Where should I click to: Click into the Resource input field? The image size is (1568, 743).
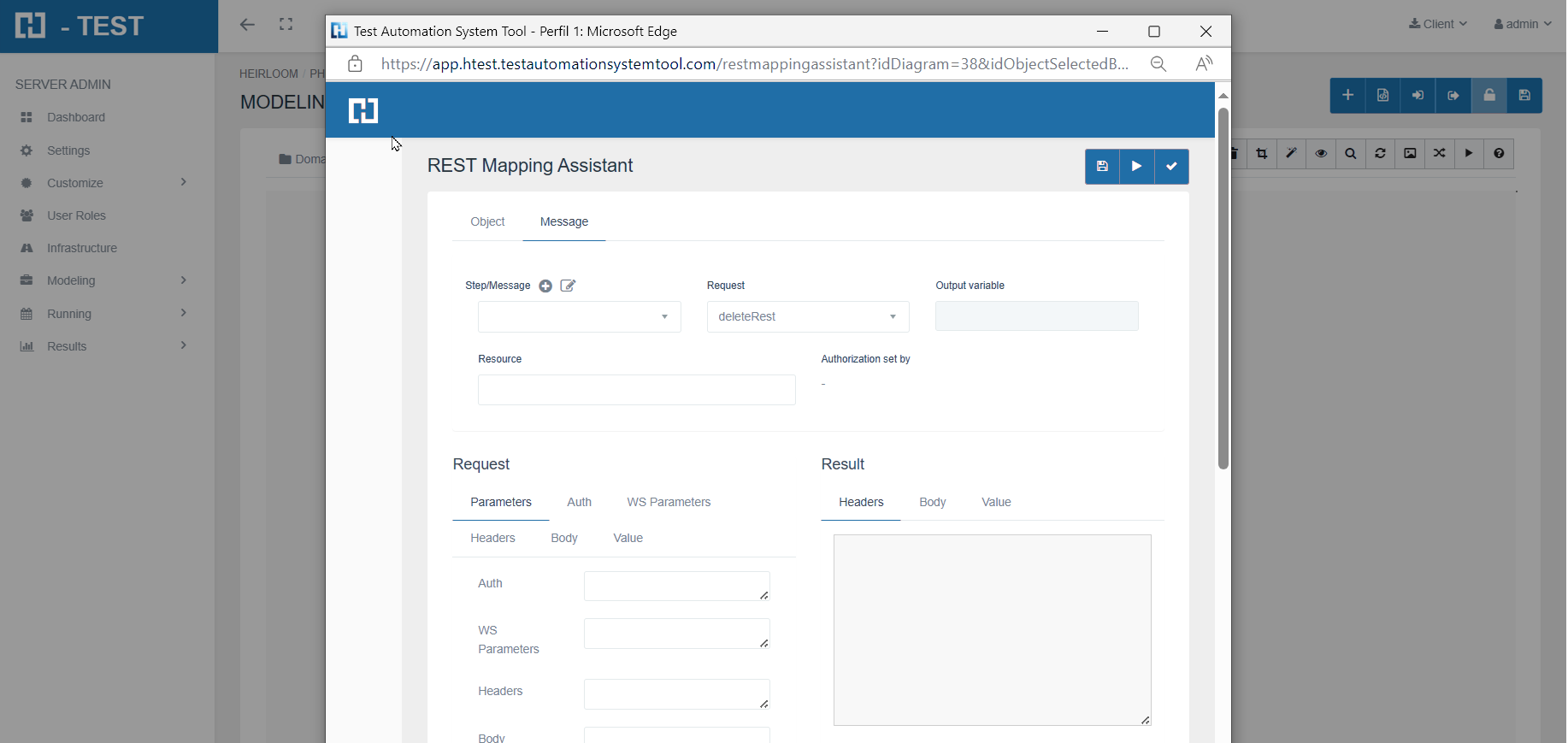tap(636, 390)
